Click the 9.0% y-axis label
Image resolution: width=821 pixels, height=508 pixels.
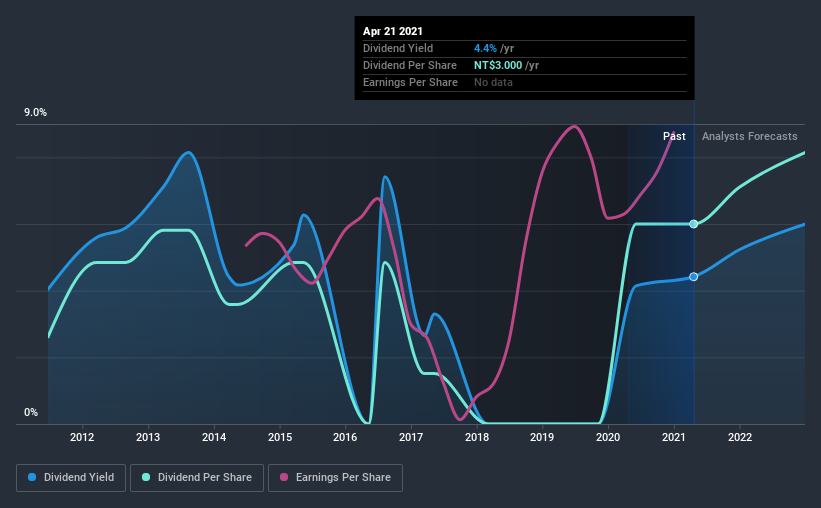[35, 113]
